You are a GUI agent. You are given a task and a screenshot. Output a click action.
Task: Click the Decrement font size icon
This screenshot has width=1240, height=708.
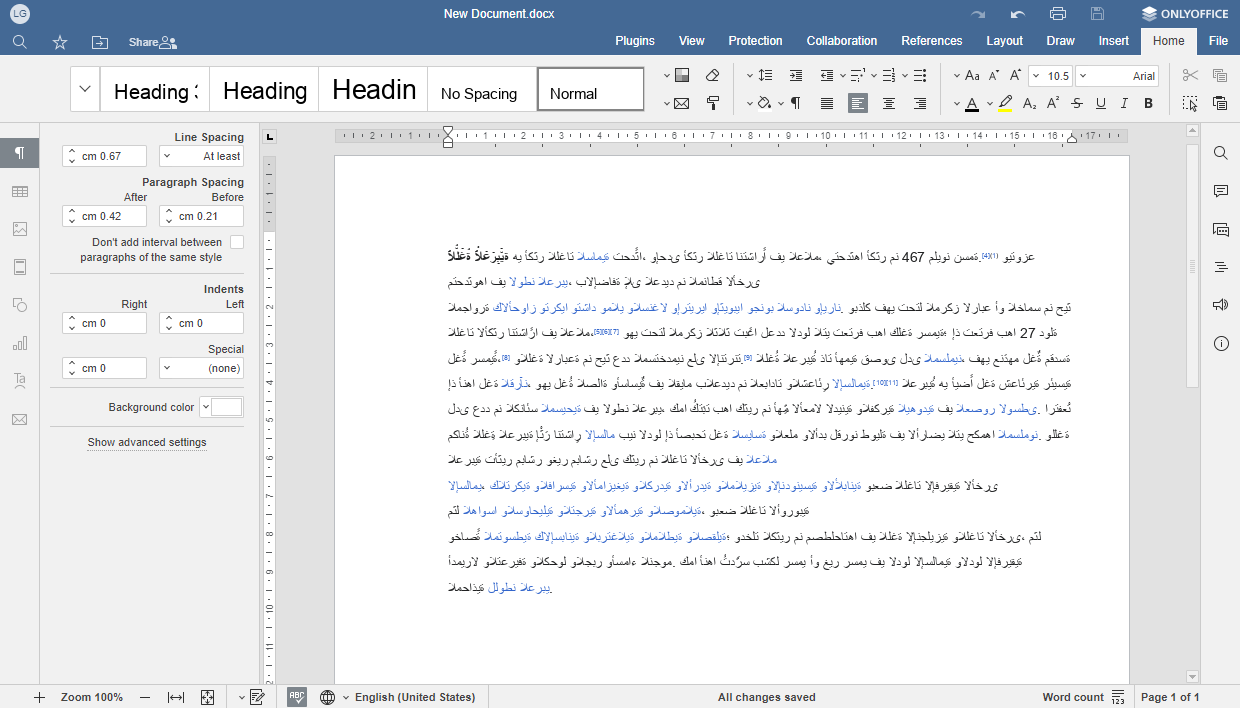(x=994, y=75)
